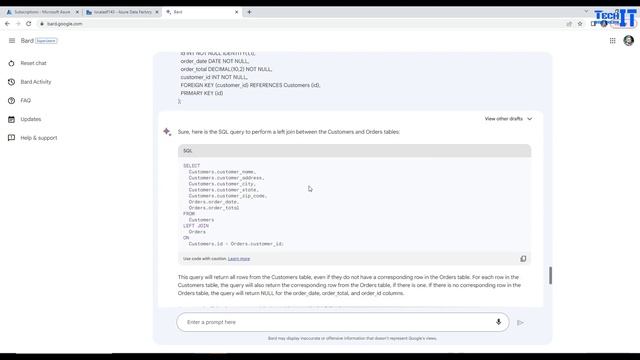
Task: Click the 'FOREIGN KEY (customer_id)' line
Action: click(x=251, y=85)
